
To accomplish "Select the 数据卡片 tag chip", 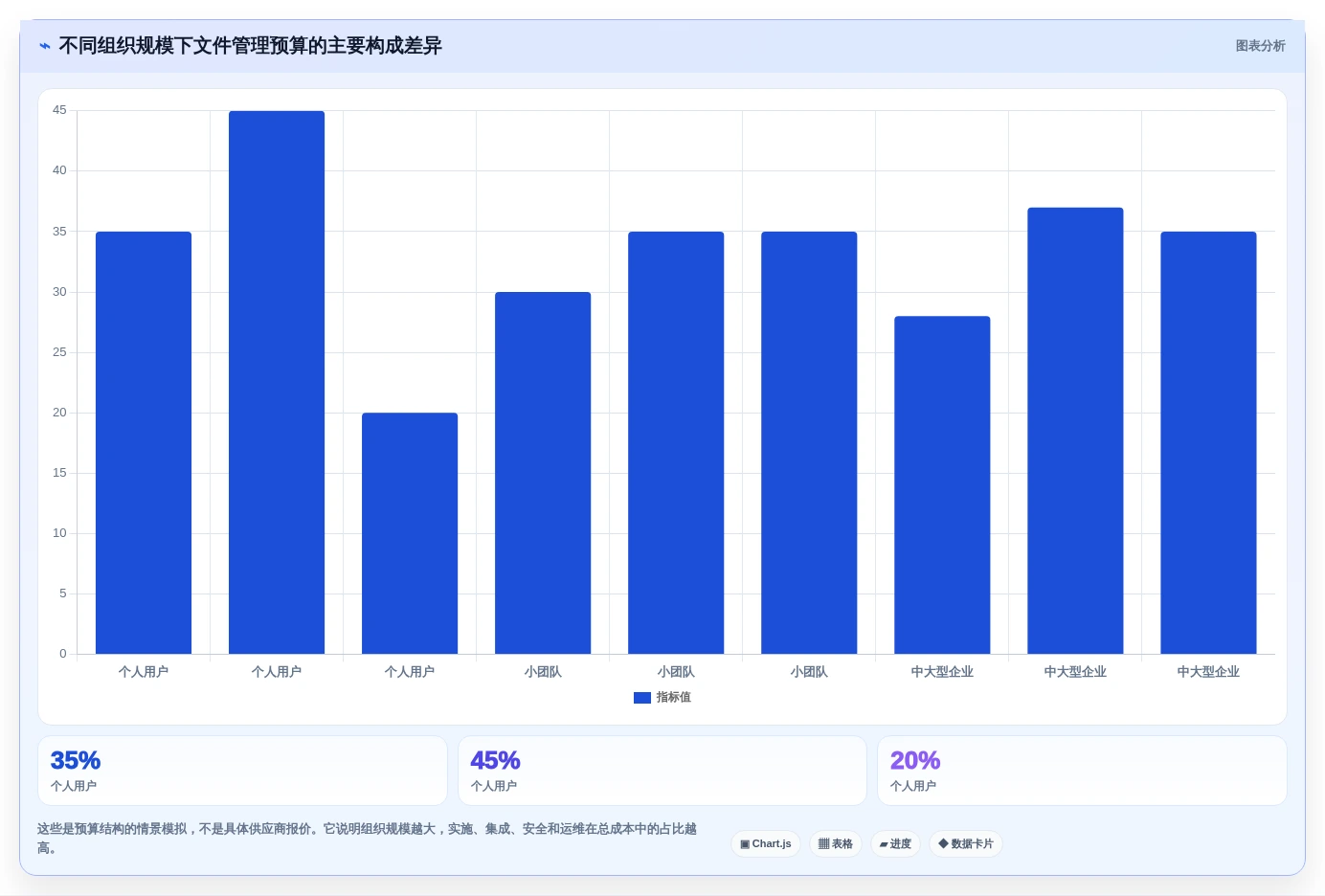I will pyautogui.click(x=966, y=843).
